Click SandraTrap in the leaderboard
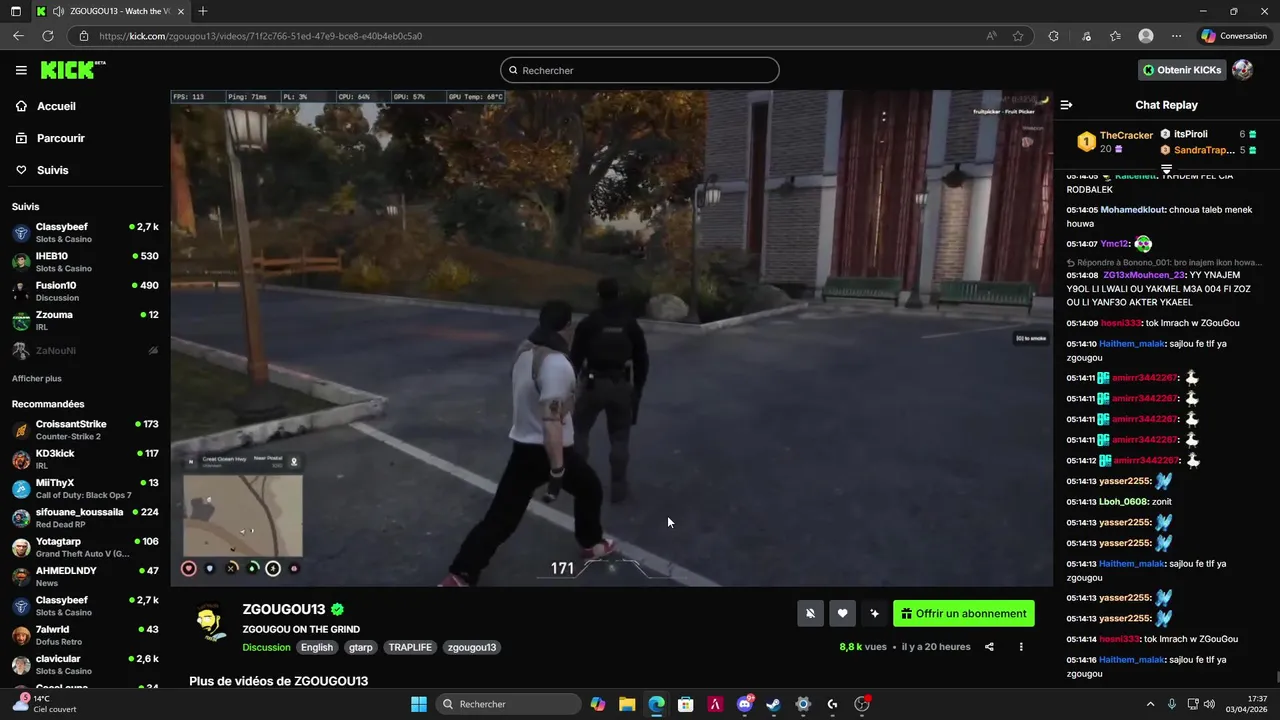The height and width of the screenshot is (720, 1280). 1204,150
